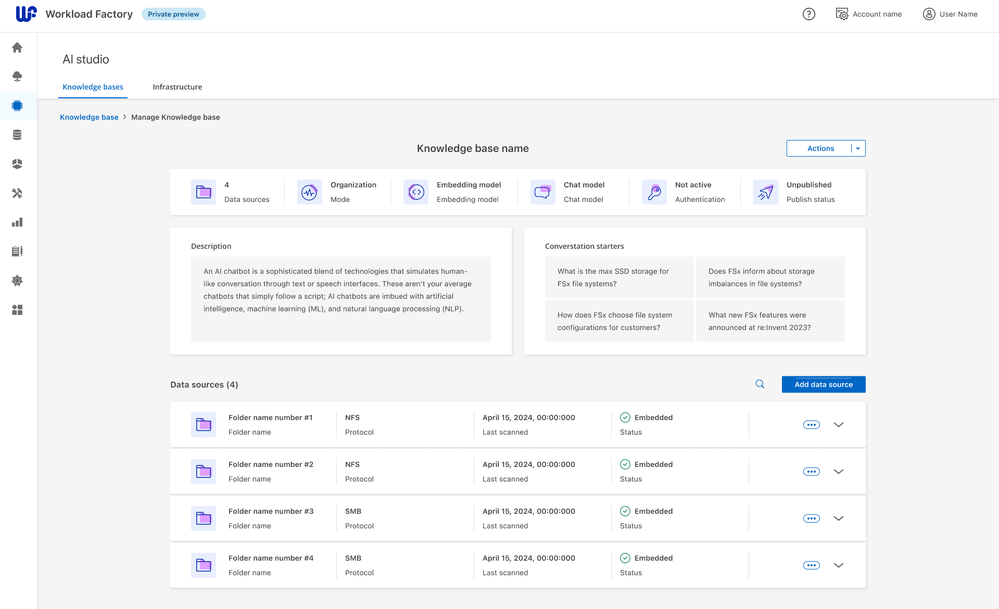Click the Knowledge base name heading
Image resolution: width=999 pixels, height=609 pixels.
pyautogui.click(x=473, y=148)
